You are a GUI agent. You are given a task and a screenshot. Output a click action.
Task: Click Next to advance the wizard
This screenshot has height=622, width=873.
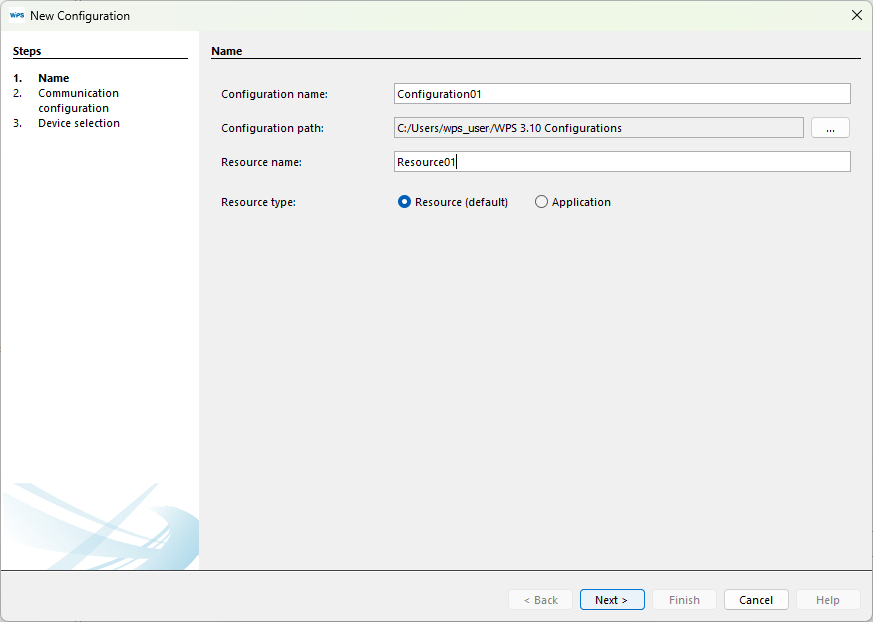[612, 599]
